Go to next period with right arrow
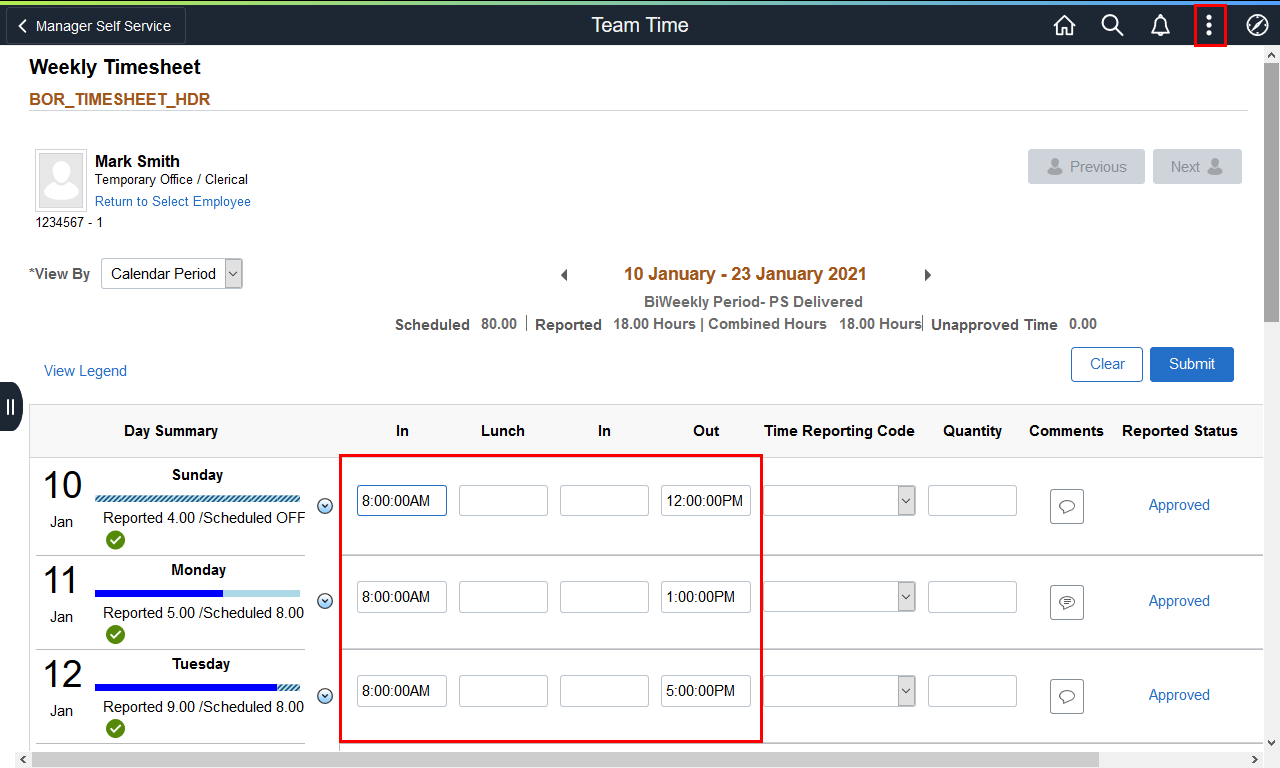Image resolution: width=1280 pixels, height=768 pixels. coord(927,275)
